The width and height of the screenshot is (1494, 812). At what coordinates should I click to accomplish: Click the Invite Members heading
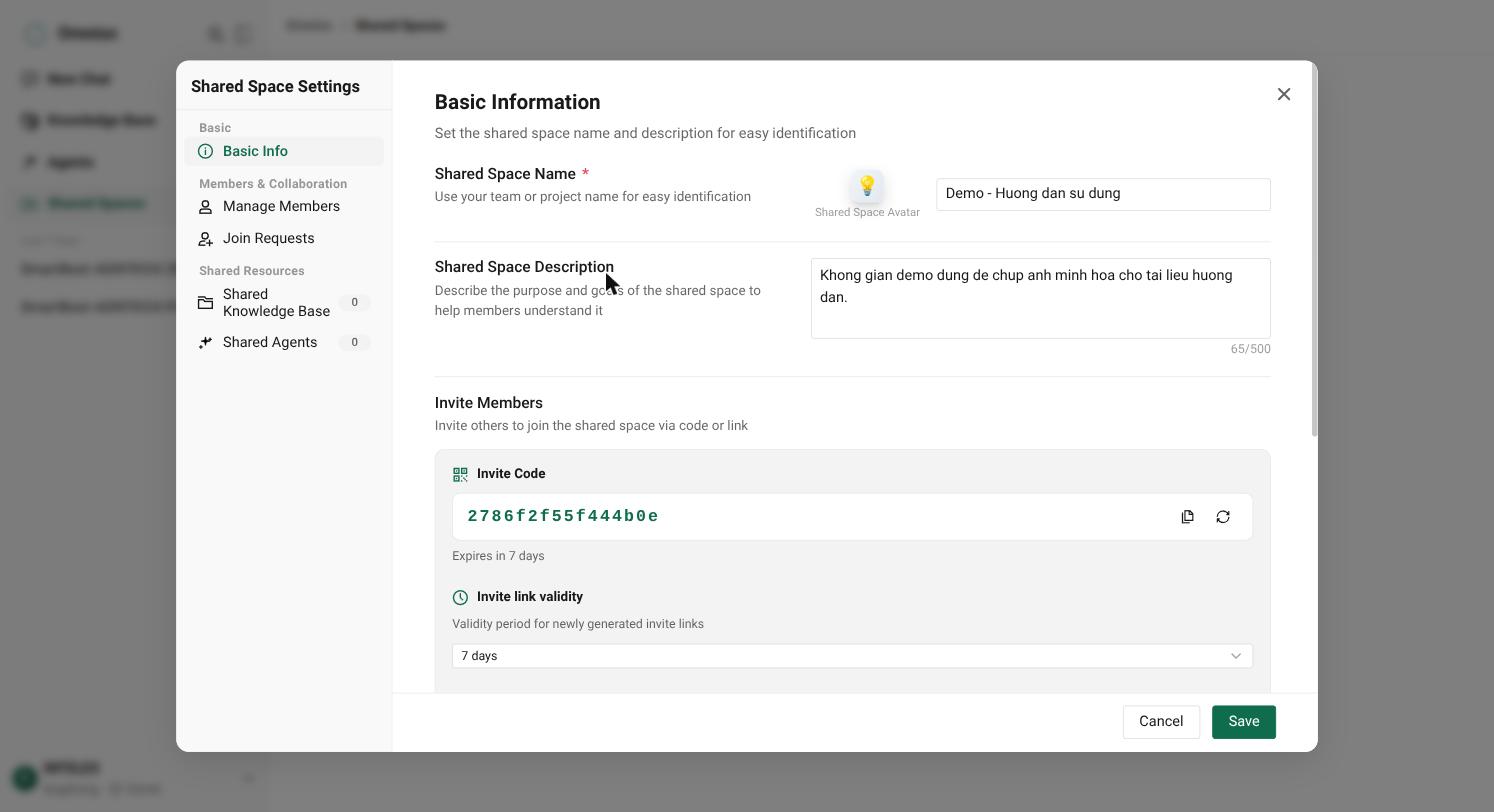489,403
